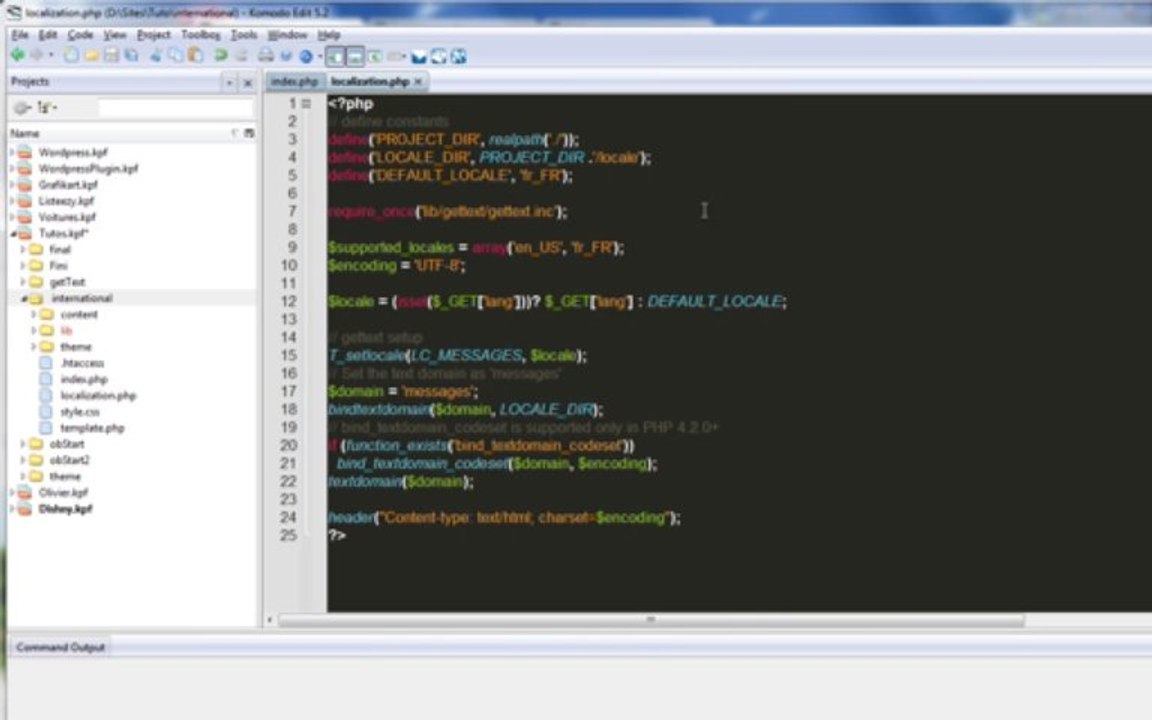Viewport: 1152px width, 720px height.
Task: Expand the Grafikart.kpf project
Action: tap(12, 184)
